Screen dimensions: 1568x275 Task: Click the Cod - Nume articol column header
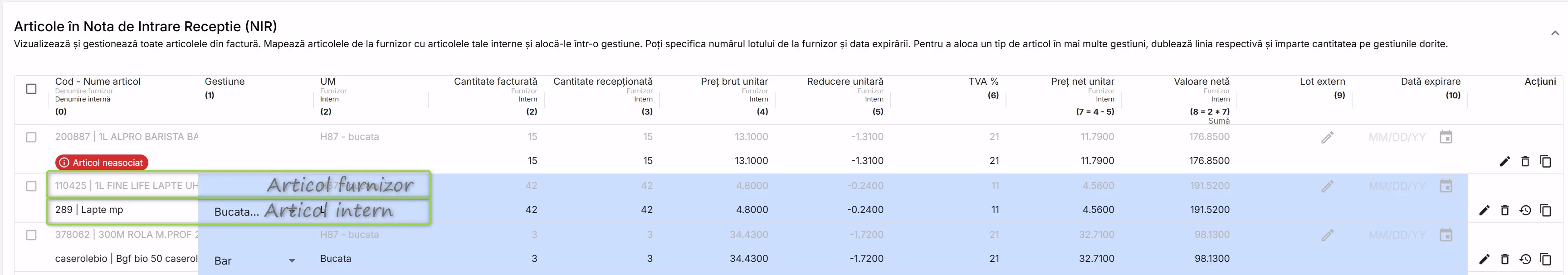pos(98,82)
